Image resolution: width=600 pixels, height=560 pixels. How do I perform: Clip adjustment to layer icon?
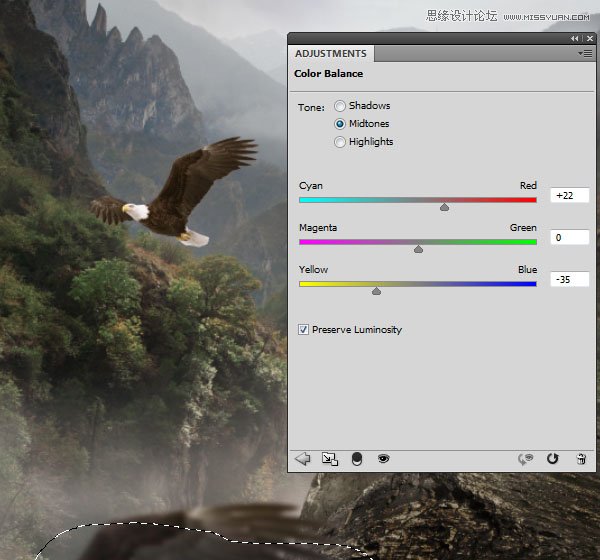(x=357, y=459)
